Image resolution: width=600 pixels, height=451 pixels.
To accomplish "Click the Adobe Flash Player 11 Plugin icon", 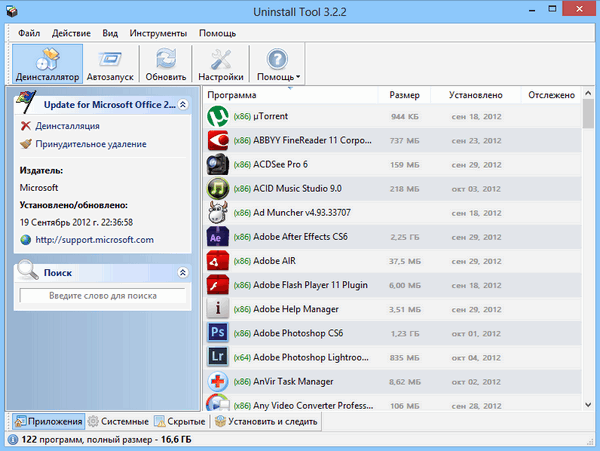I will pyautogui.click(x=218, y=285).
